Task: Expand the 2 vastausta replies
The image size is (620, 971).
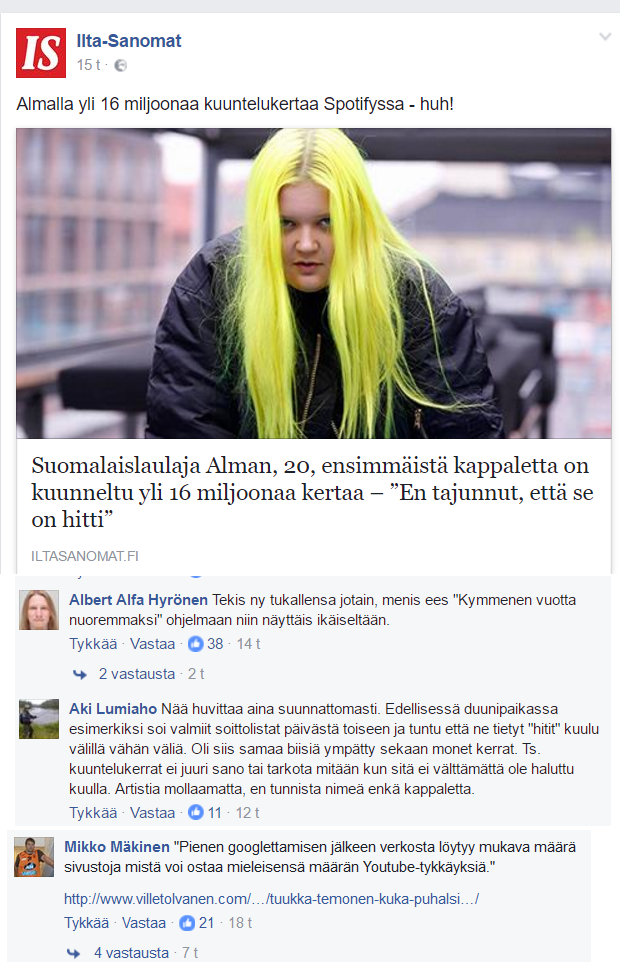Action: tap(137, 674)
